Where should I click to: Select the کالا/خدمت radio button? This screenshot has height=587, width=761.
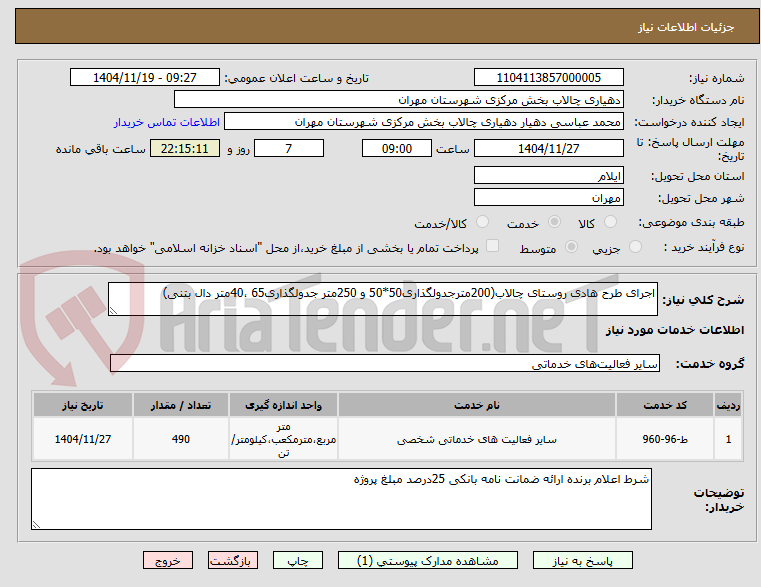[482, 222]
